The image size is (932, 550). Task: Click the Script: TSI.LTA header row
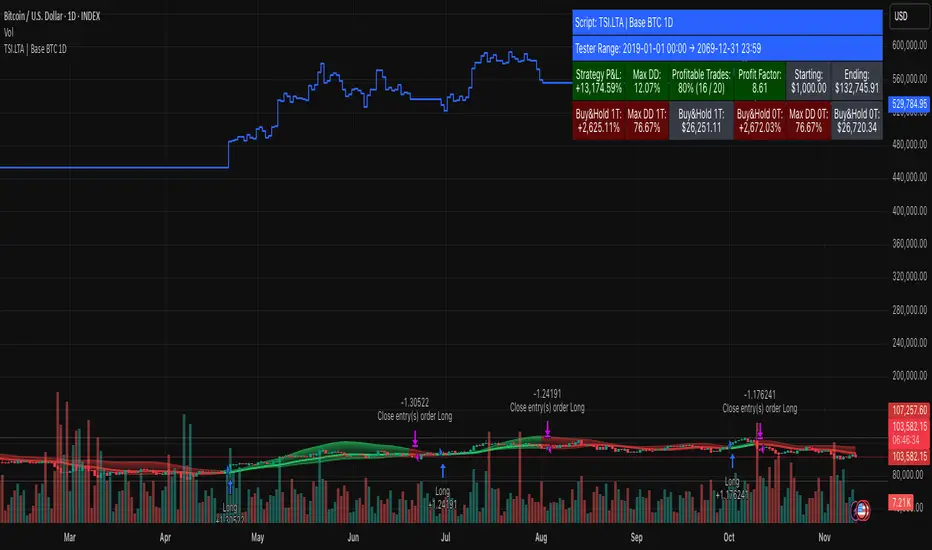click(727, 23)
